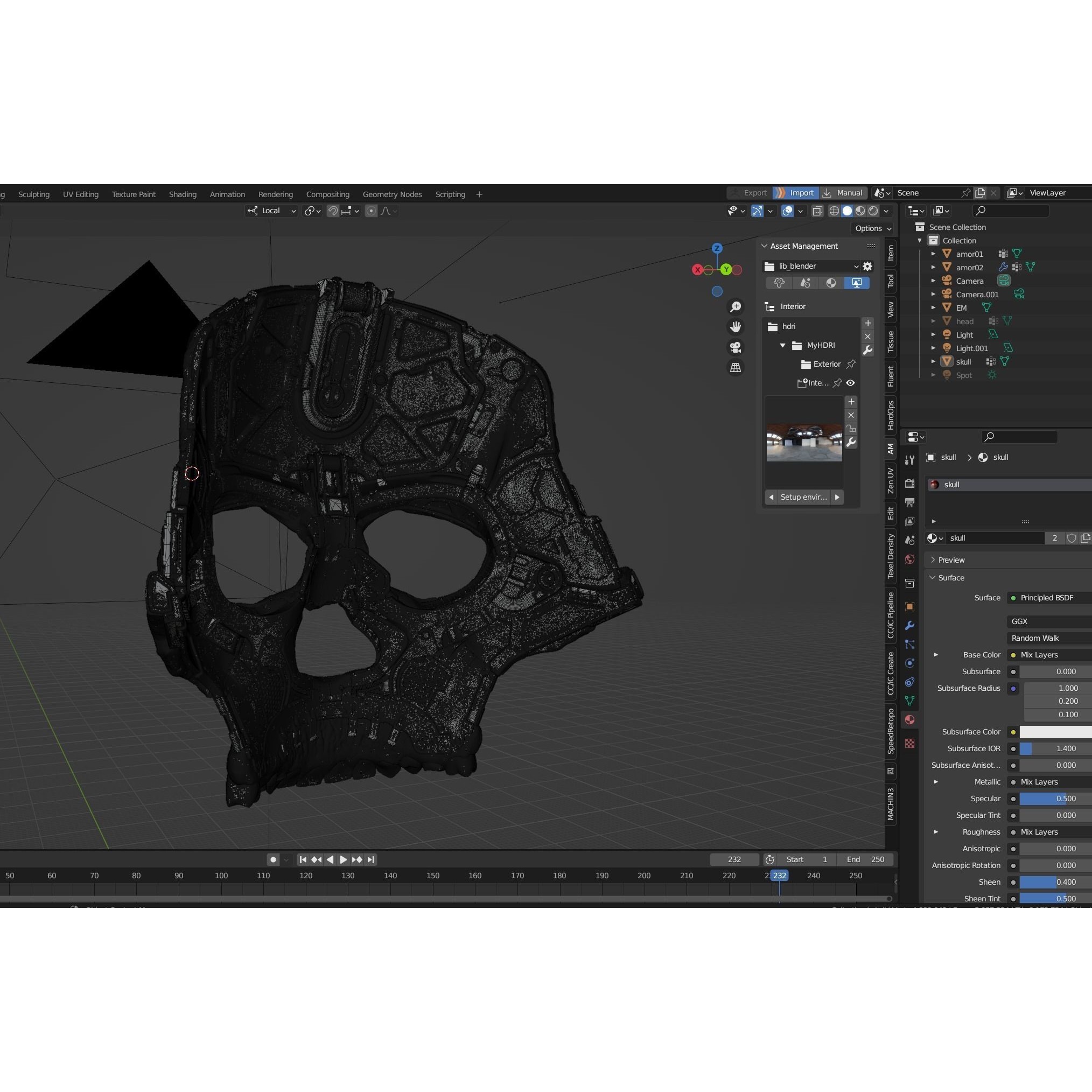Open the Texture properties checker tab
Screen dimensions: 1092x1092
910,743
